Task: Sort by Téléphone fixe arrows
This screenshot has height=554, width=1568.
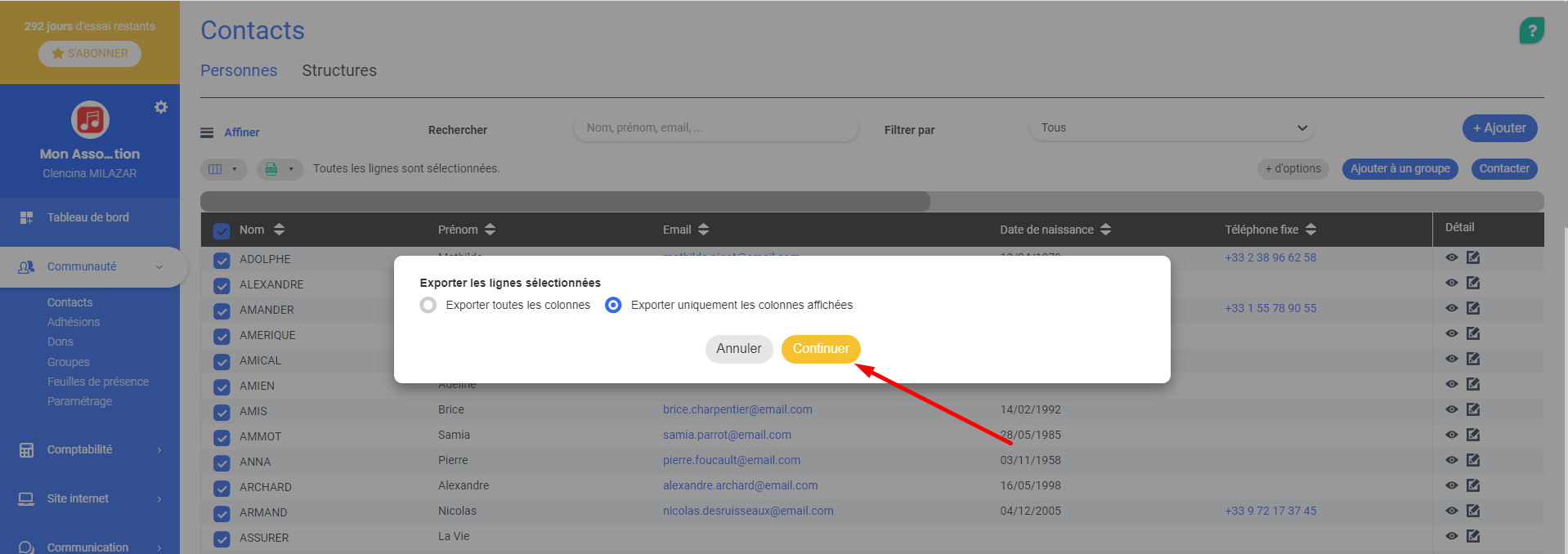Action: [1310, 230]
